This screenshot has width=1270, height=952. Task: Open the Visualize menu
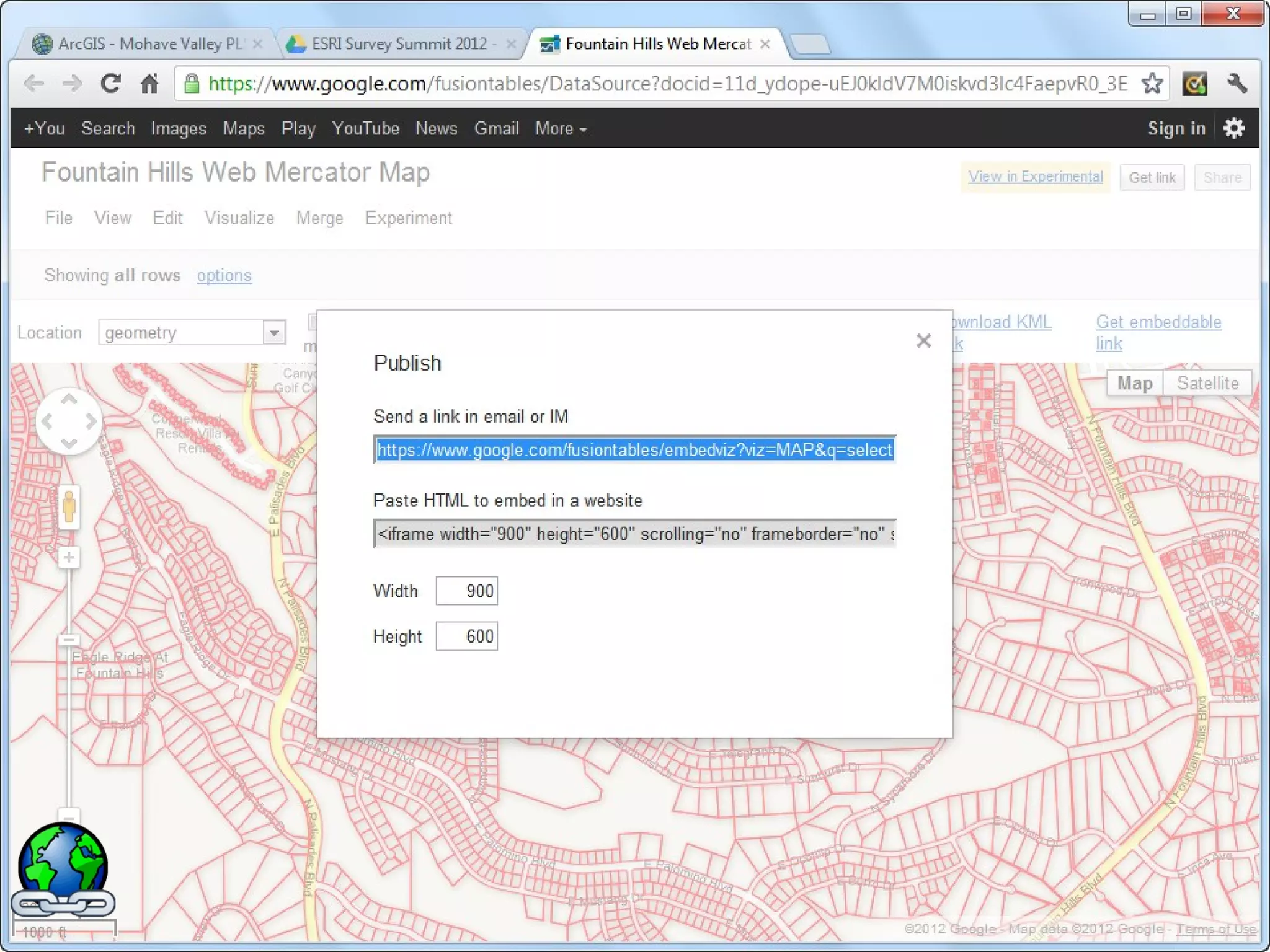pyautogui.click(x=239, y=218)
